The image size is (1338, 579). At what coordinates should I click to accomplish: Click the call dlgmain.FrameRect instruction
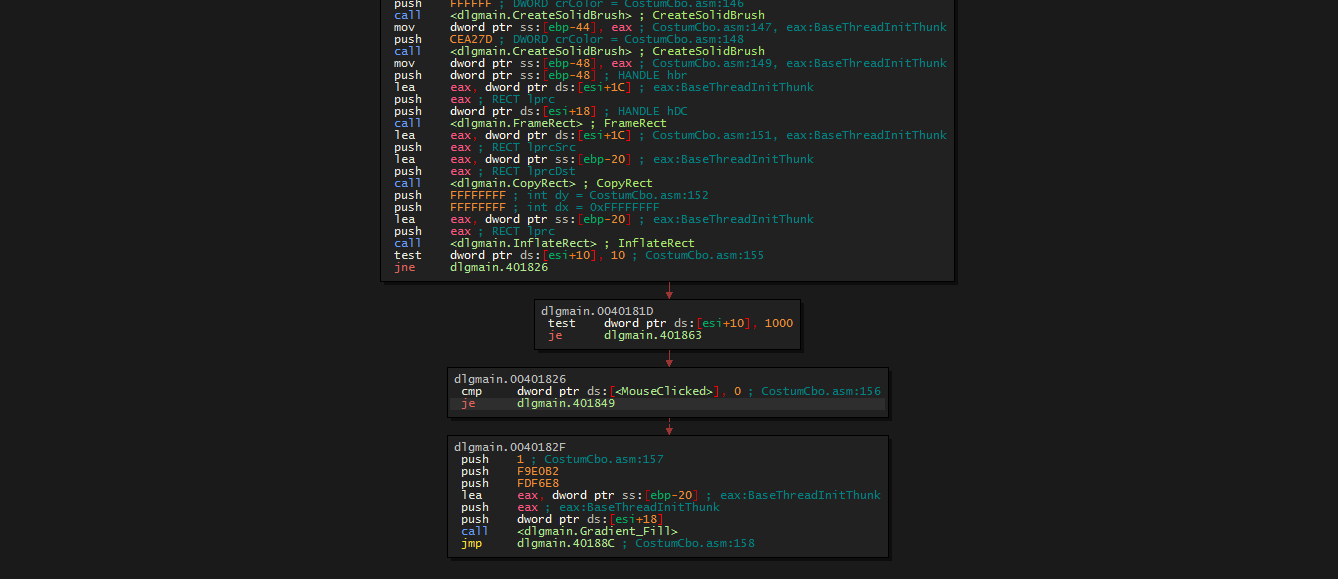[x=530, y=123]
